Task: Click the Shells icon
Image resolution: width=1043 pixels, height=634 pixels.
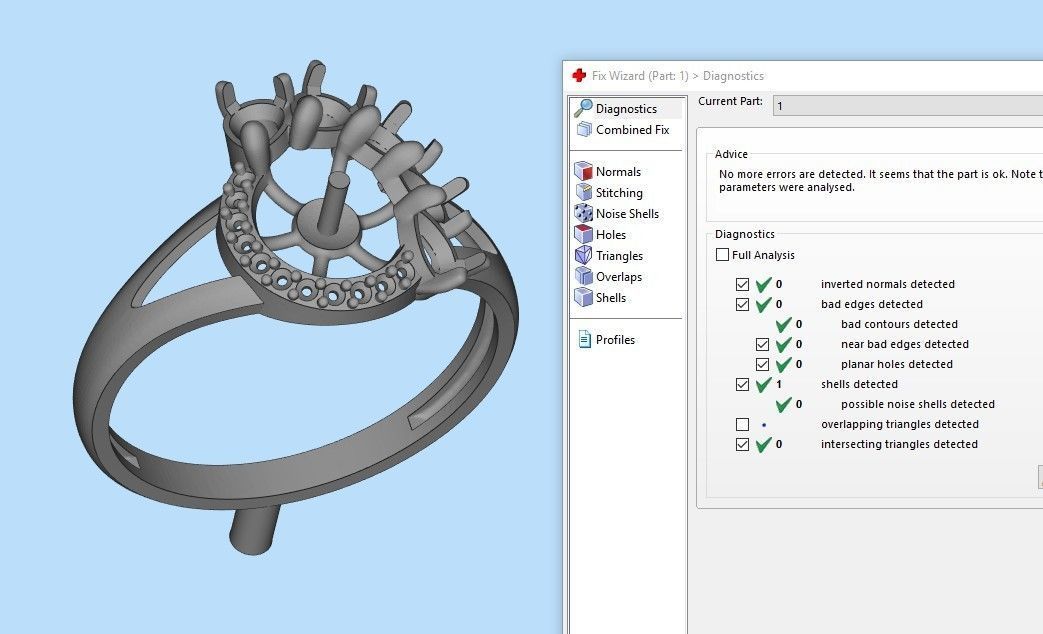Action: coord(583,297)
